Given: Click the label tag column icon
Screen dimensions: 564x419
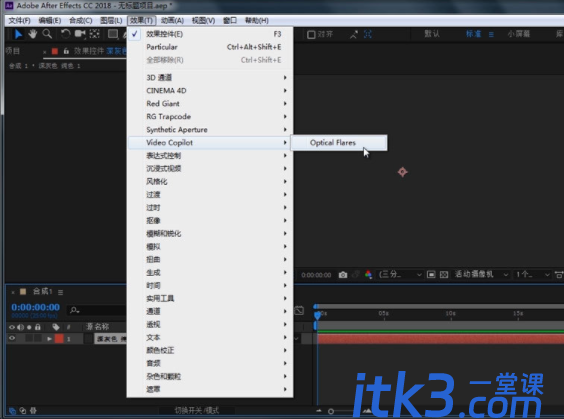Looking at the screenshot, I should point(55,327).
